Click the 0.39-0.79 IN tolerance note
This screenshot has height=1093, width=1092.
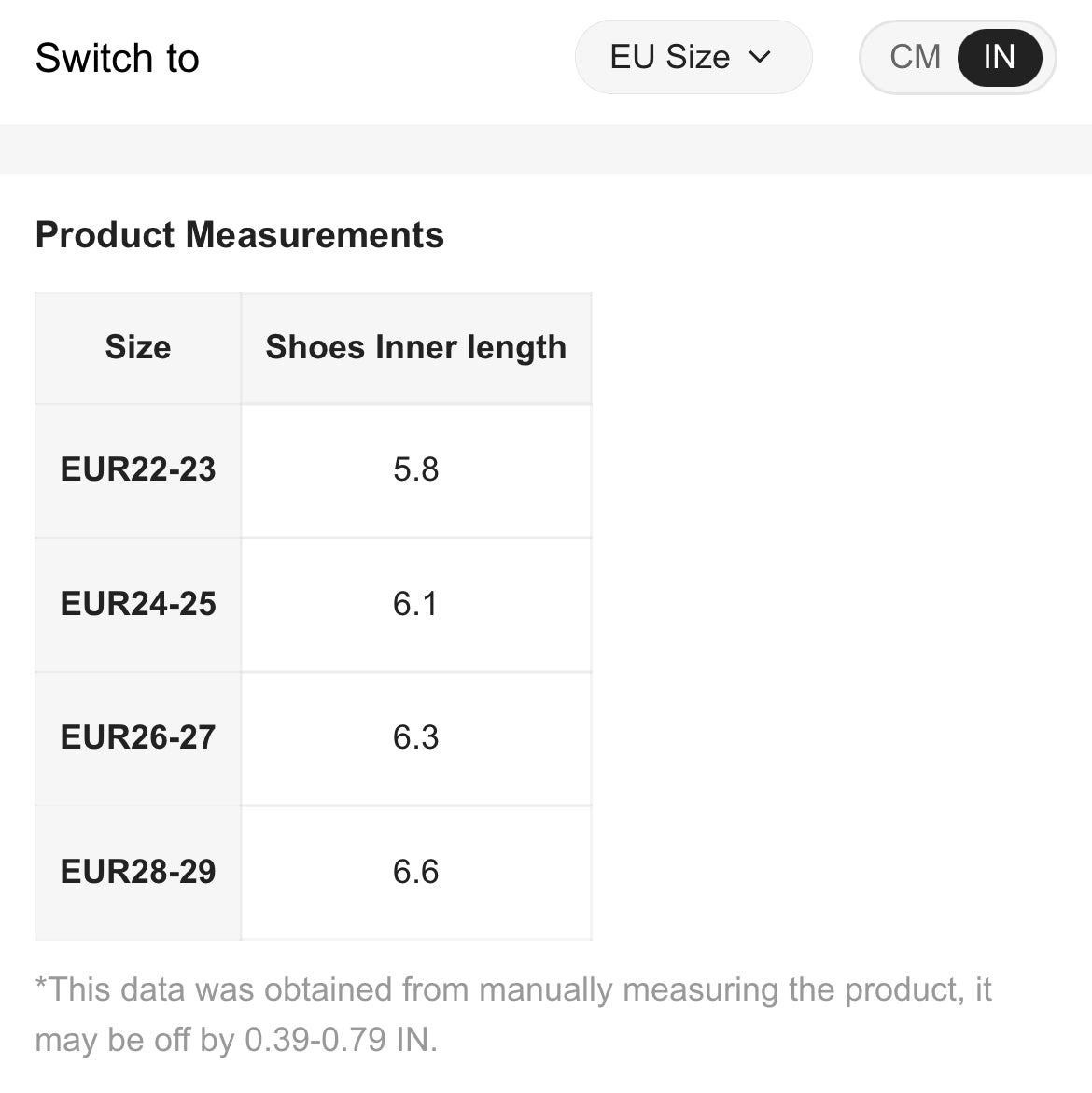click(x=341, y=1040)
